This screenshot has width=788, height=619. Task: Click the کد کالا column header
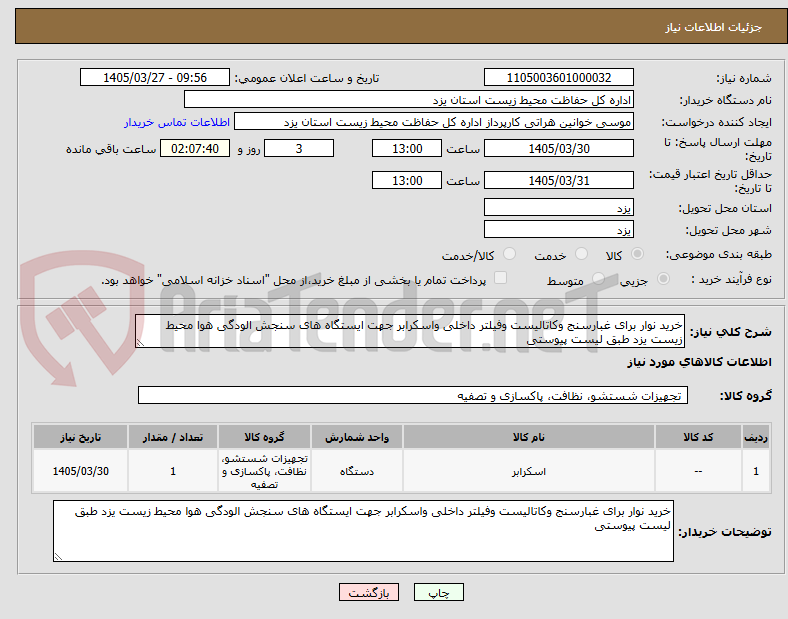pyautogui.click(x=699, y=437)
